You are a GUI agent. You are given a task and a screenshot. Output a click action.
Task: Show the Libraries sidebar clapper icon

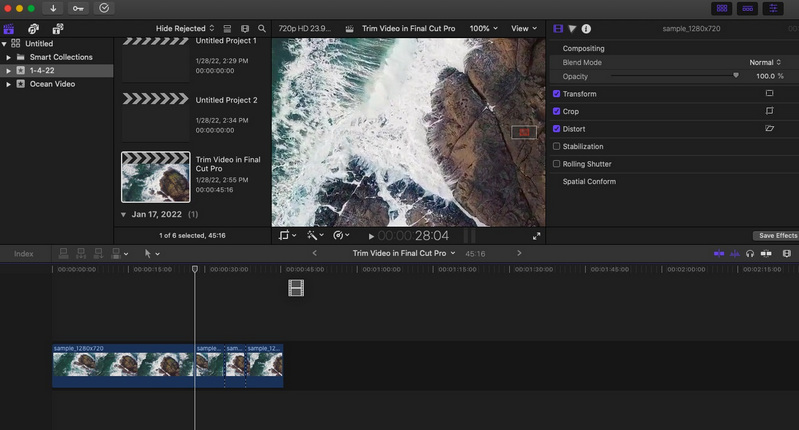pyautogui.click(x=9, y=29)
